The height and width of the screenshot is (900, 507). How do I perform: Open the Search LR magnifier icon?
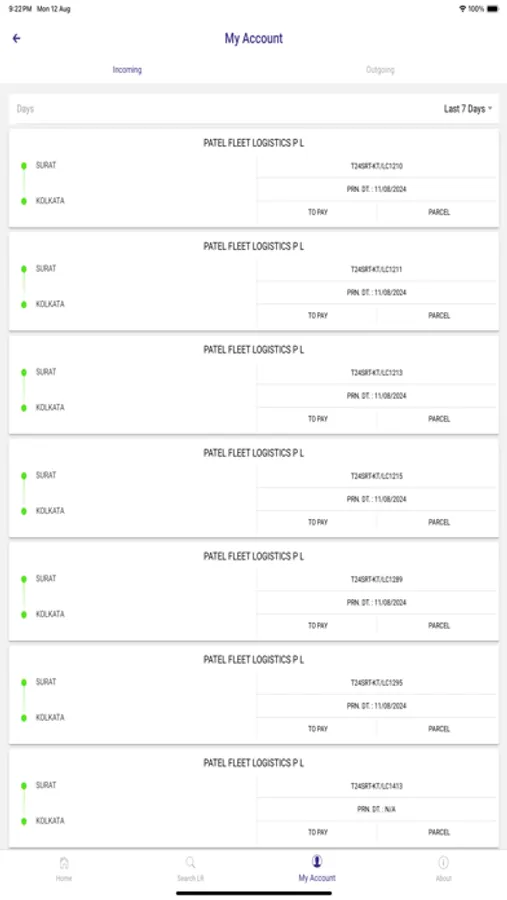pos(191,863)
